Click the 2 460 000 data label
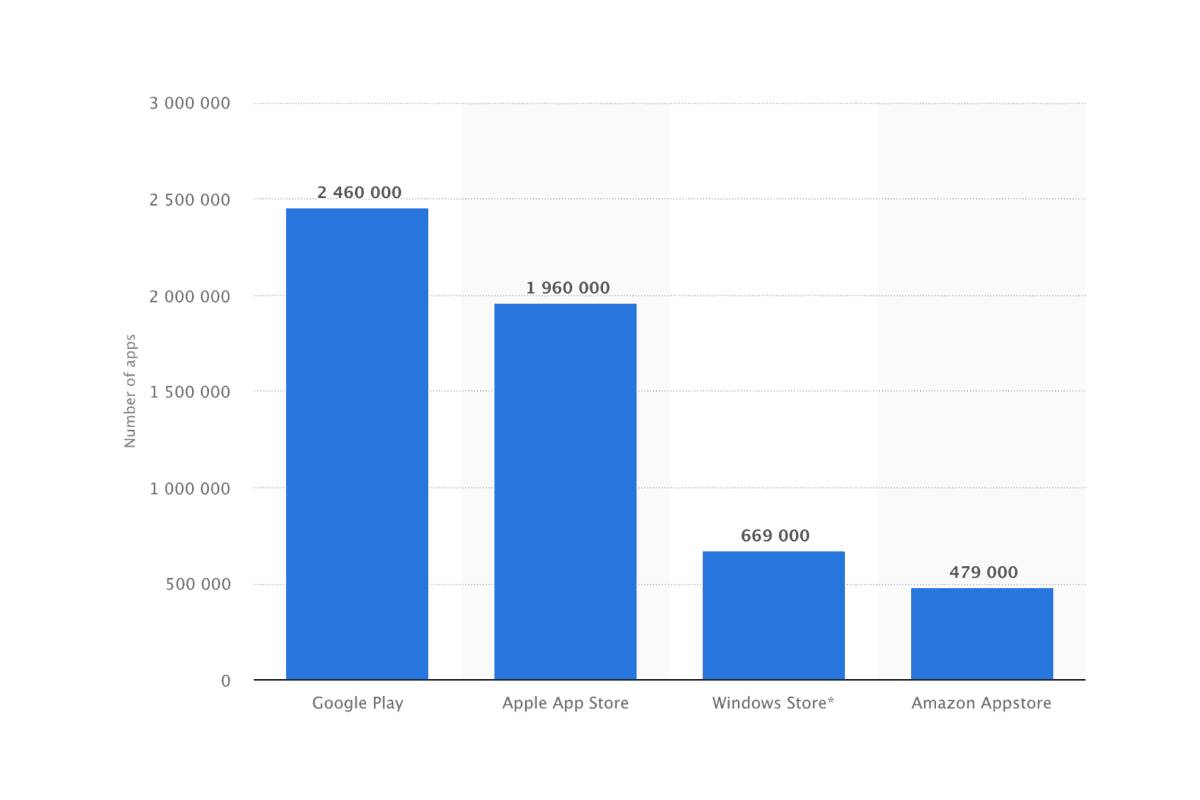Viewport: 1200px width, 800px height. click(x=359, y=192)
